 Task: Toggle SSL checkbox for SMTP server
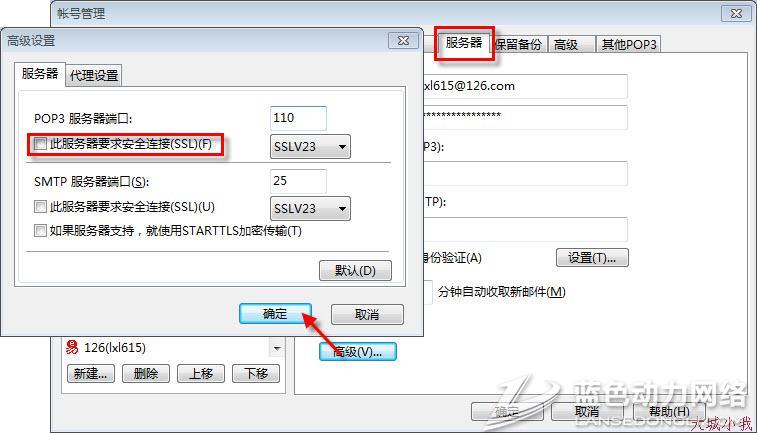(40, 207)
